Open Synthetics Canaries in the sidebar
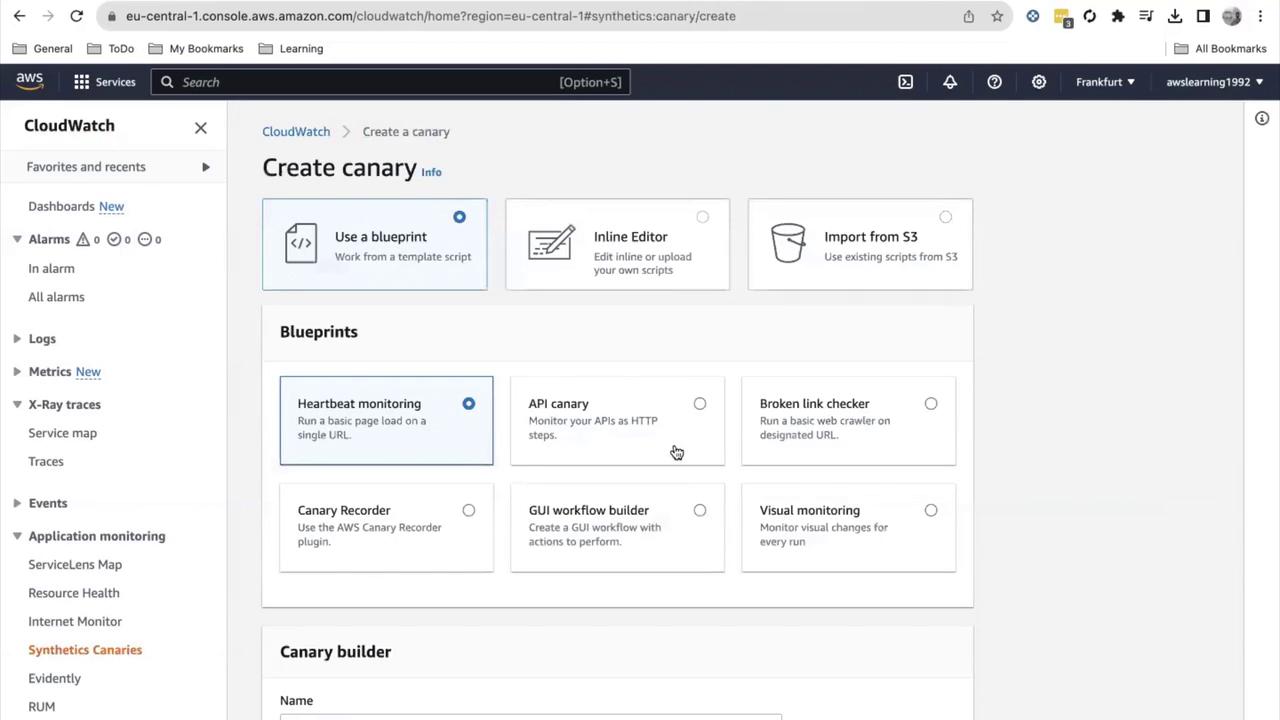Image resolution: width=1280 pixels, height=720 pixels. [85, 650]
